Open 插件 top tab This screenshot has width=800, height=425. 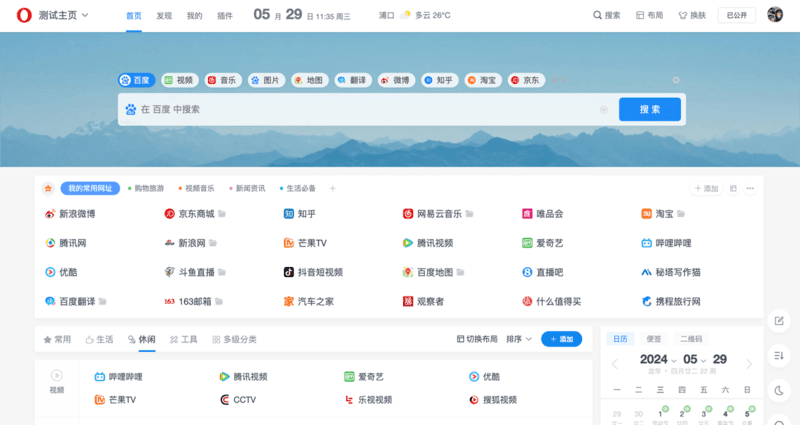pyautogui.click(x=224, y=16)
